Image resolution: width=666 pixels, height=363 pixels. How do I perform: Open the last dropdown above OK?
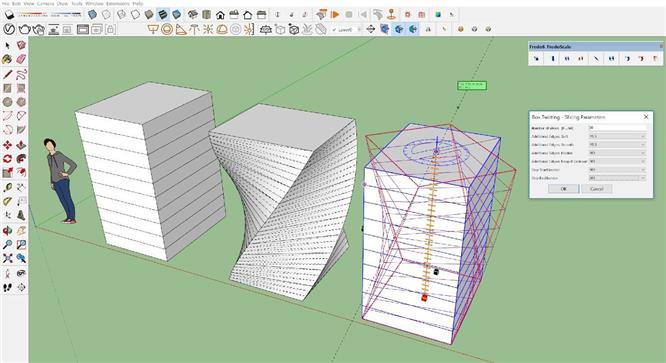coord(617,178)
